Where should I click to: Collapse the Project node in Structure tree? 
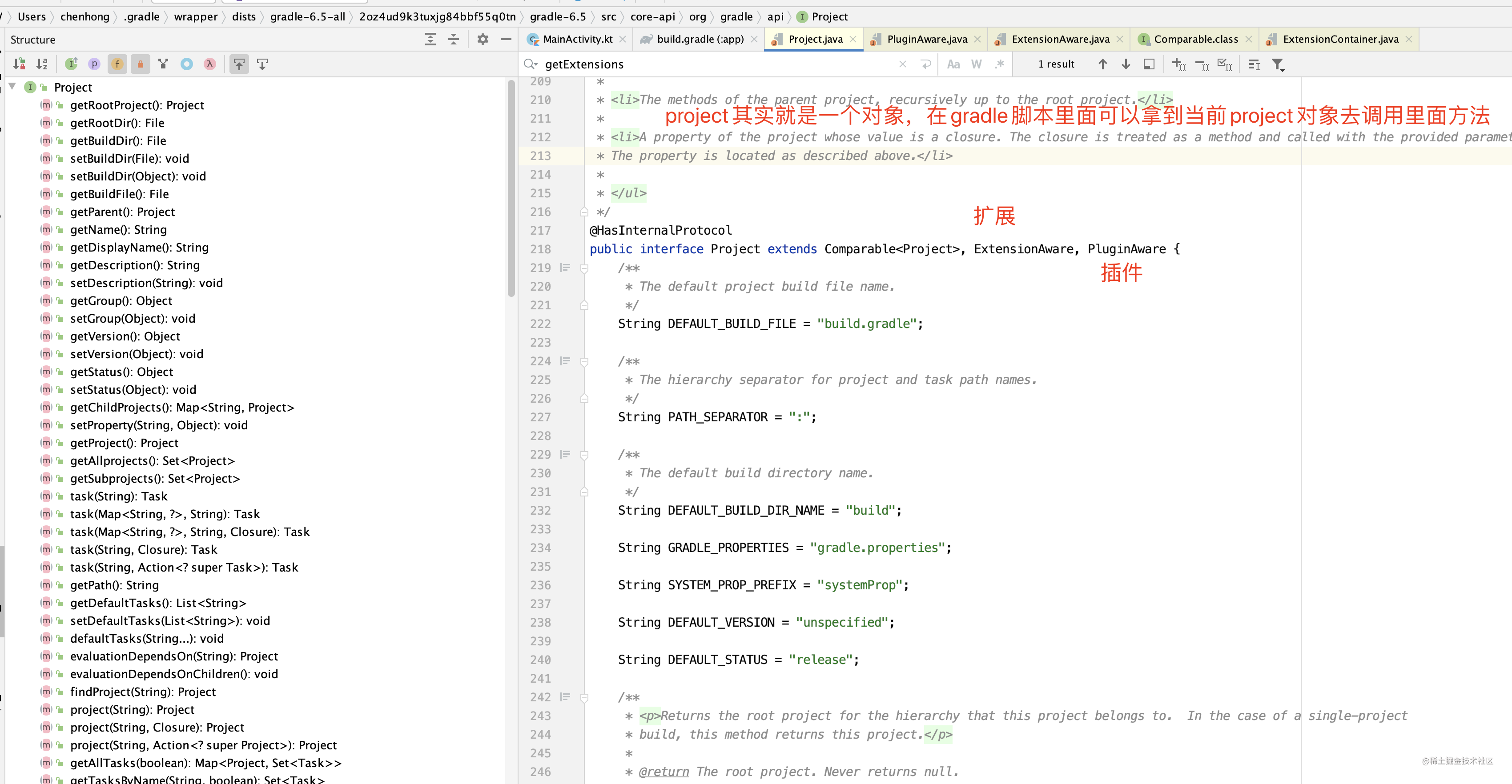click(x=12, y=86)
